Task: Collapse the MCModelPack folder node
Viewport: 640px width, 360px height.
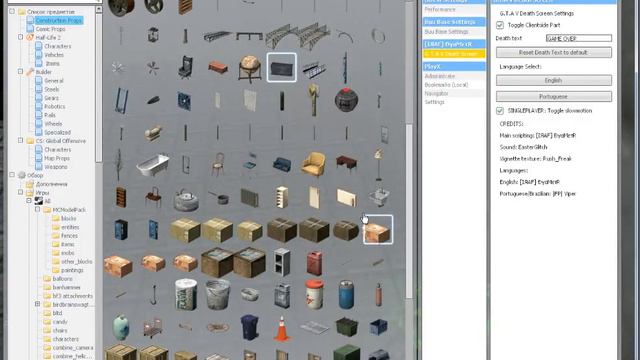Action: point(38,209)
